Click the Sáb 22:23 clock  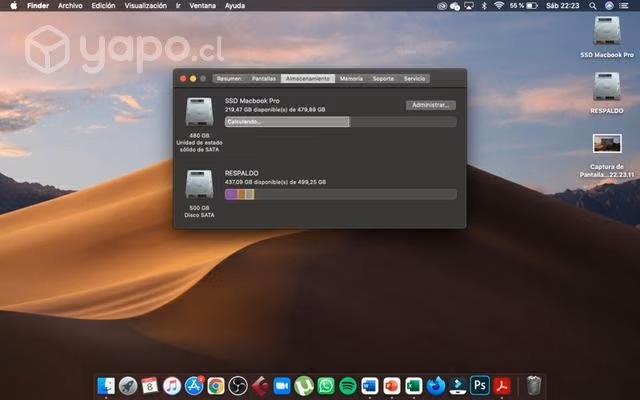[562, 6]
